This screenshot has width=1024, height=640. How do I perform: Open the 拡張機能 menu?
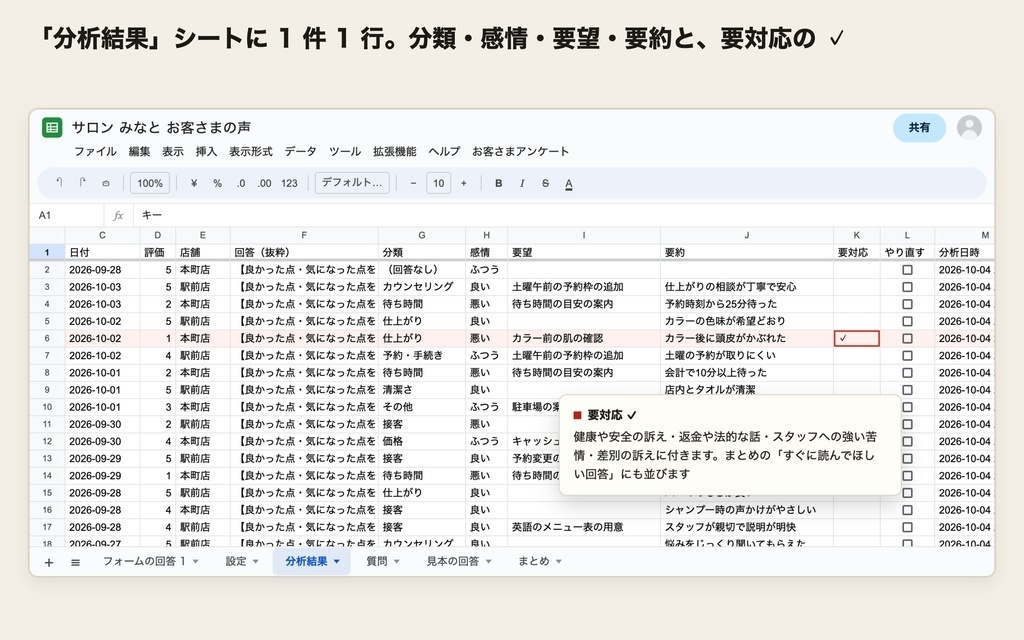[x=394, y=152]
